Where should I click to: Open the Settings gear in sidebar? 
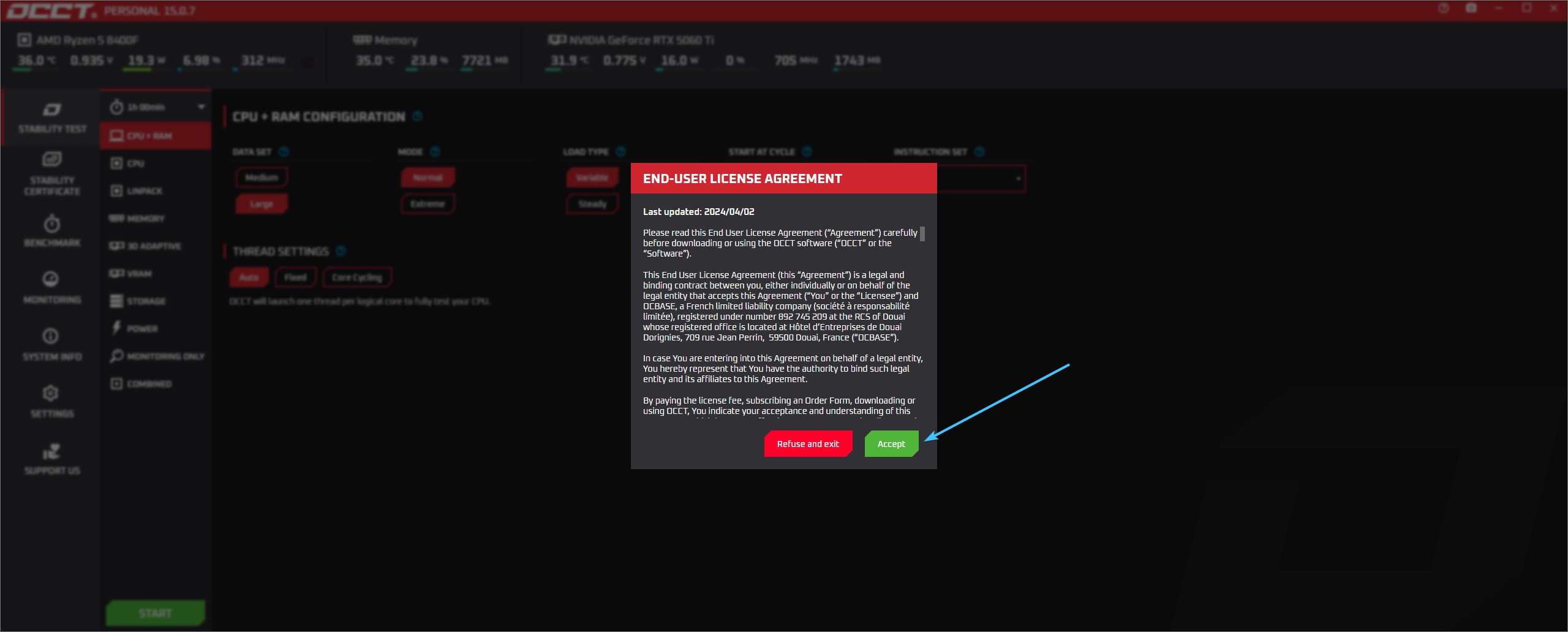click(52, 401)
